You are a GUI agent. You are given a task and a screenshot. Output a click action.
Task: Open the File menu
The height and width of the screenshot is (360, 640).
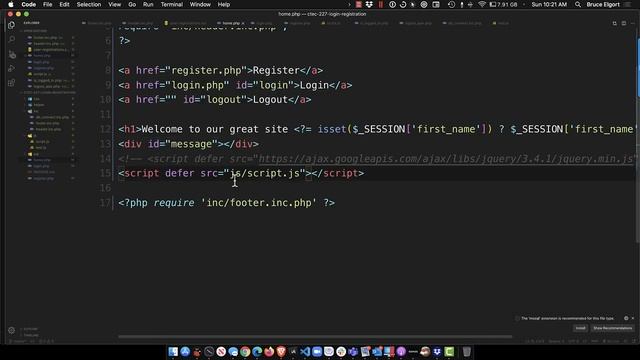[x=48, y=4]
